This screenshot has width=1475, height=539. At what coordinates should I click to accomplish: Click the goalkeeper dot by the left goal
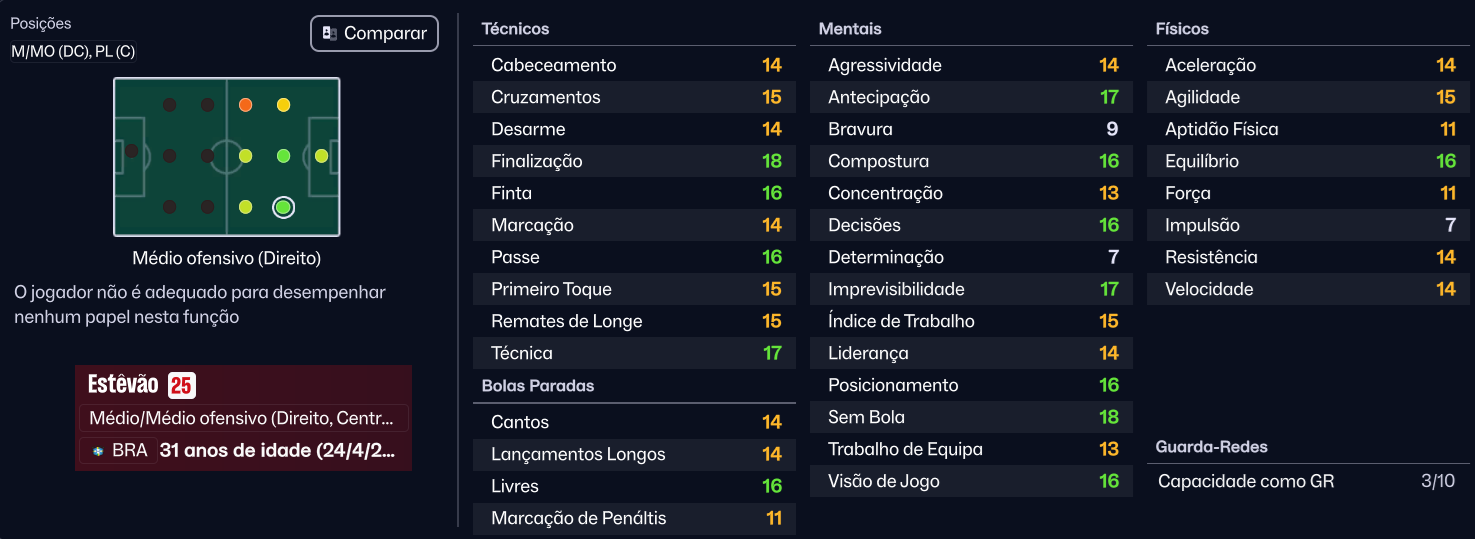coord(131,151)
